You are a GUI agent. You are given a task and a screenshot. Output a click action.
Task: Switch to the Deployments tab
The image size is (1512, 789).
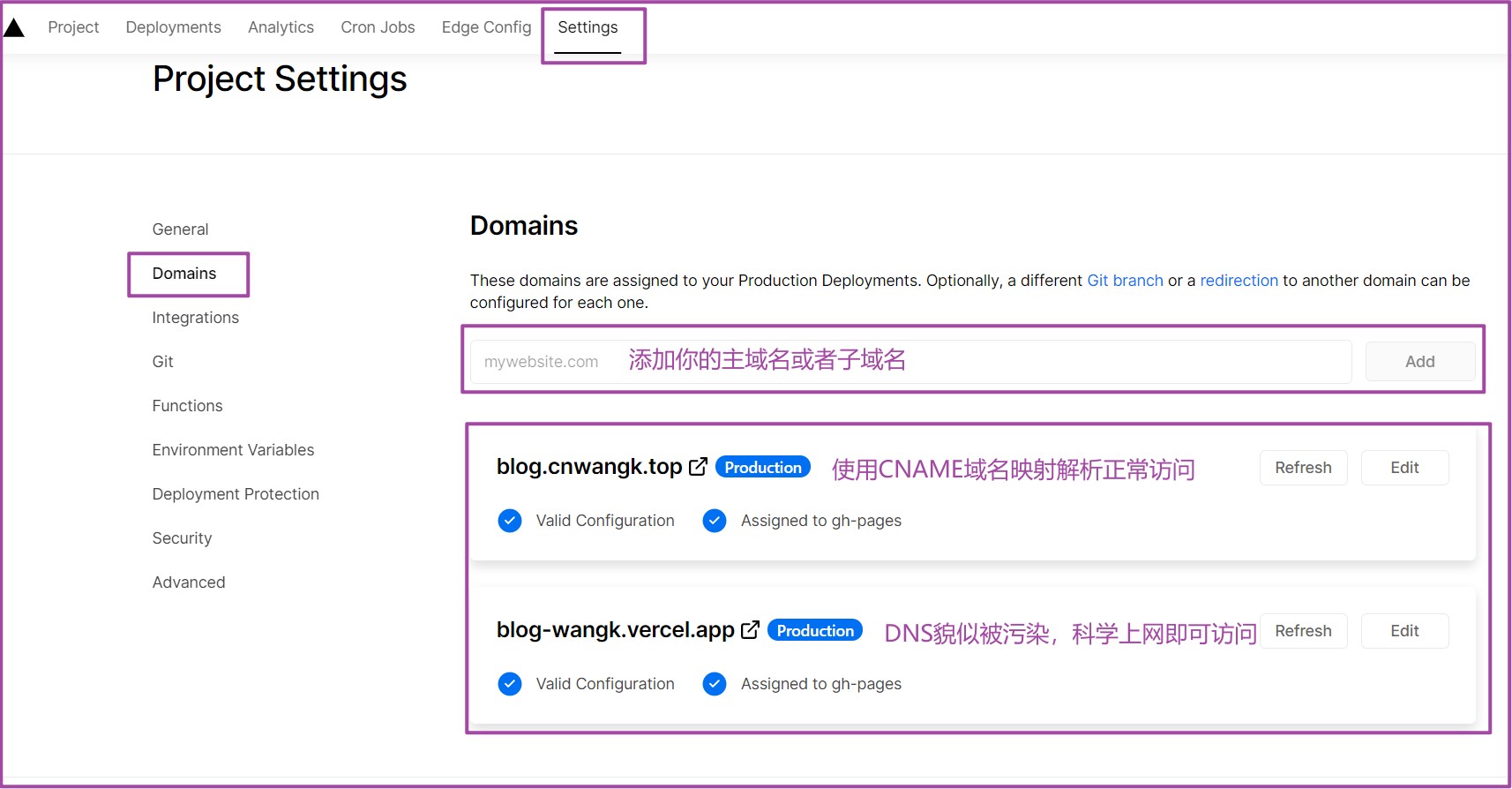click(x=173, y=27)
